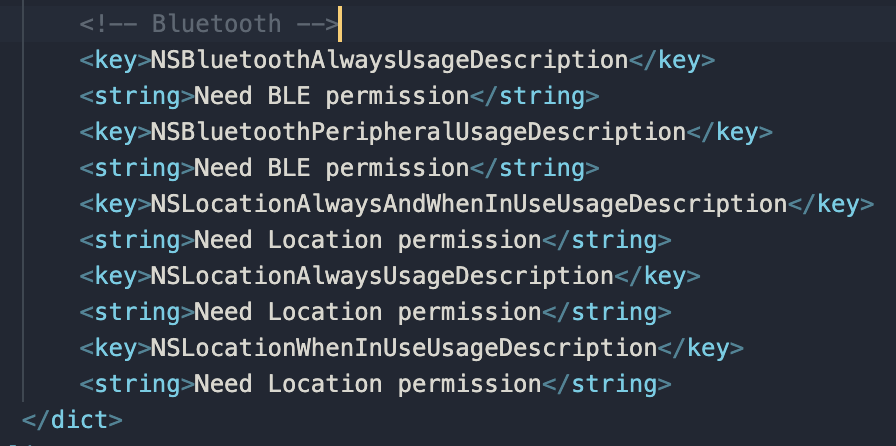Click the closing </dict> tag

tap(72, 420)
